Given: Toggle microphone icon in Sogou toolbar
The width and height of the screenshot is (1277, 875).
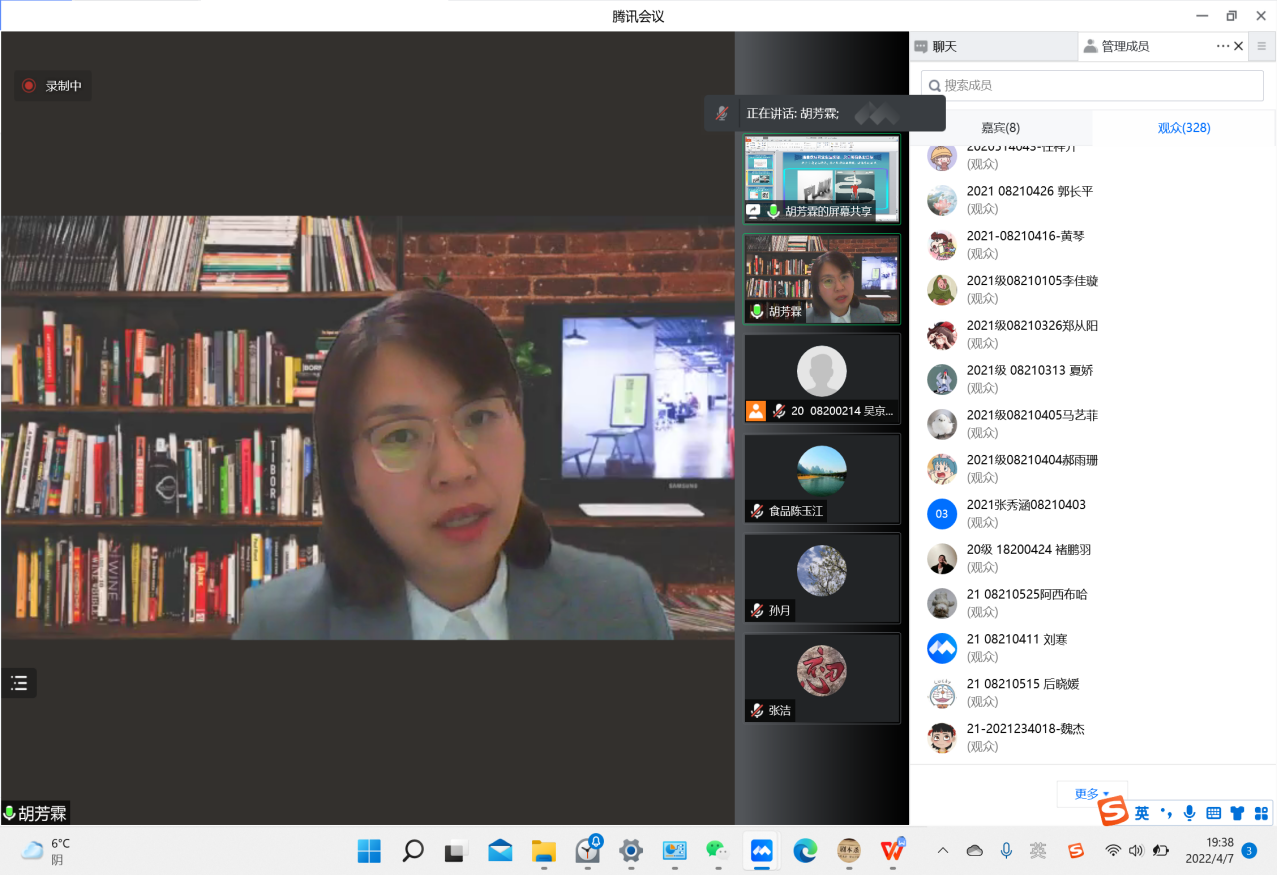Looking at the screenshot, I should pyautogui.click(x=1189, y=813).
